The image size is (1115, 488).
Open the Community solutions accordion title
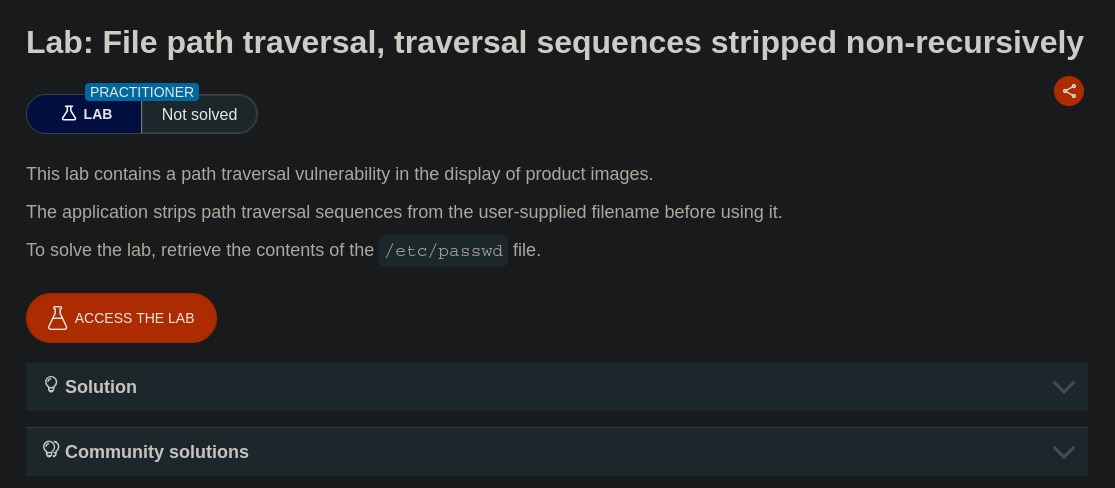pyautogui.click(x=157, y=452)
